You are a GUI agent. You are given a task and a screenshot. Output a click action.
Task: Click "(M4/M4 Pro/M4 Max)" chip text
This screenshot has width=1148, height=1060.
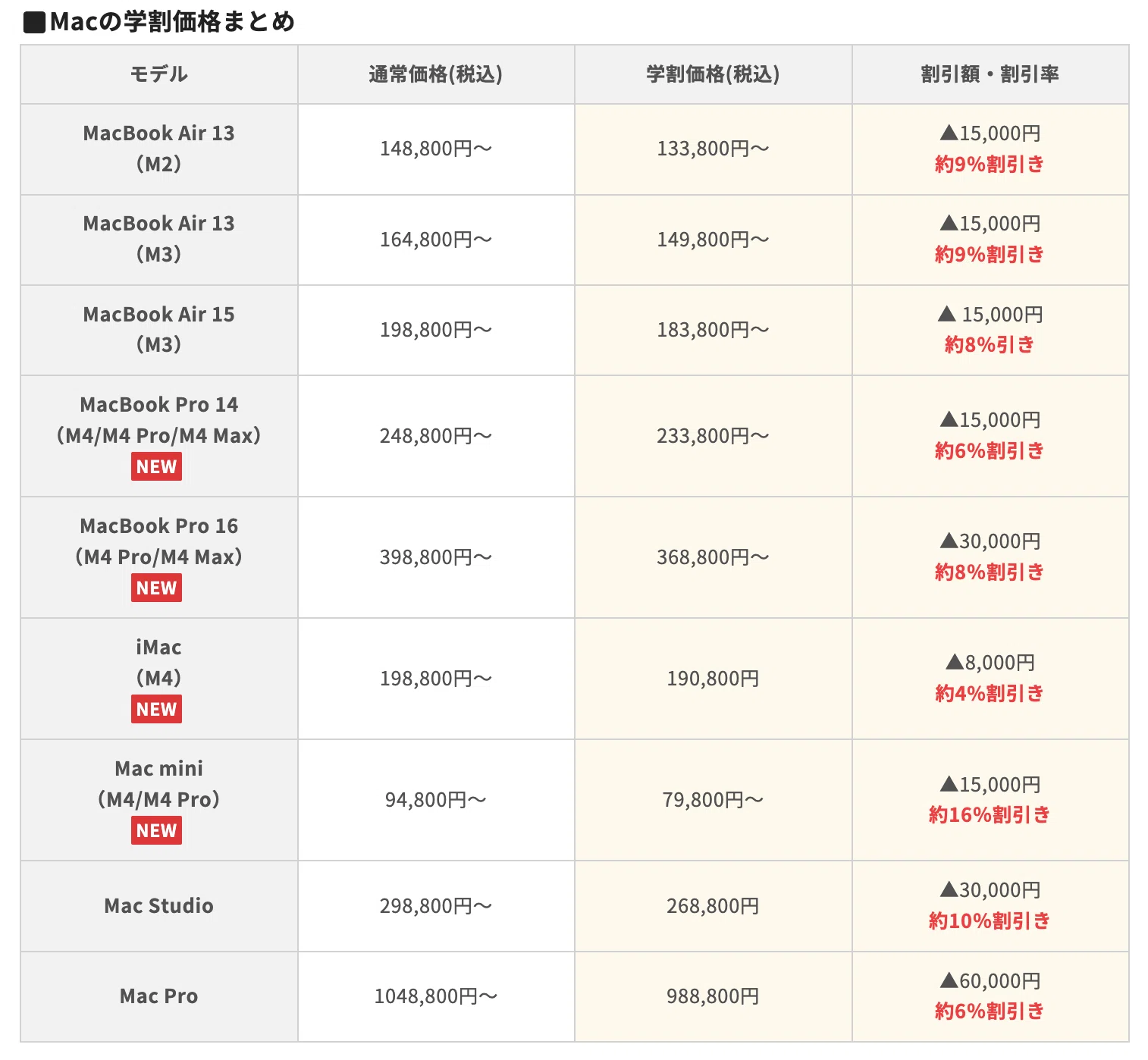[x=159, y=435]
